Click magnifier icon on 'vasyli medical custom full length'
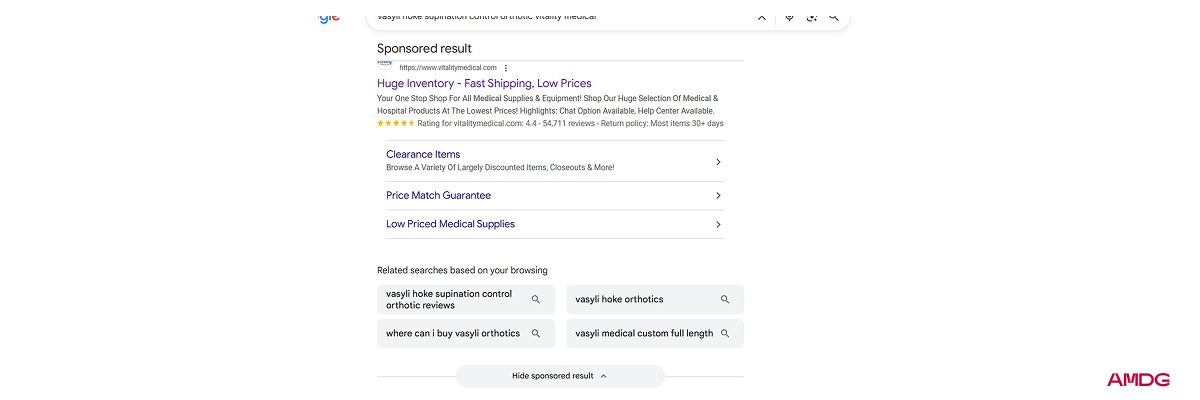This screenshot has width=1200, height=400. pyautogui.click(x=725, y=334)
